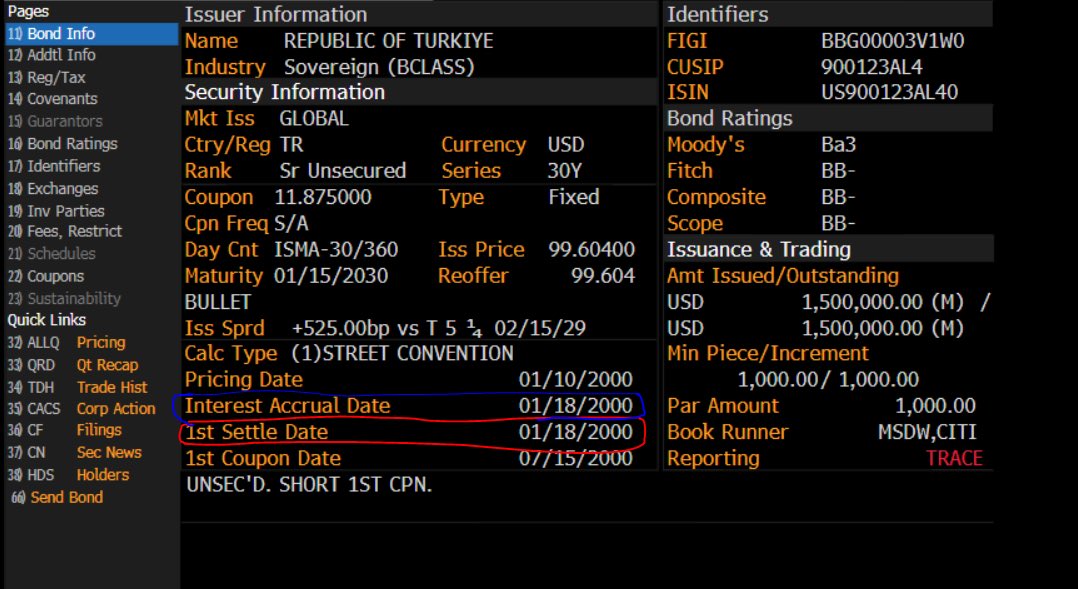This screenshot has width=1078, height=589.
Task: Open TDH Trade Hist quick link
Action: 77,387
